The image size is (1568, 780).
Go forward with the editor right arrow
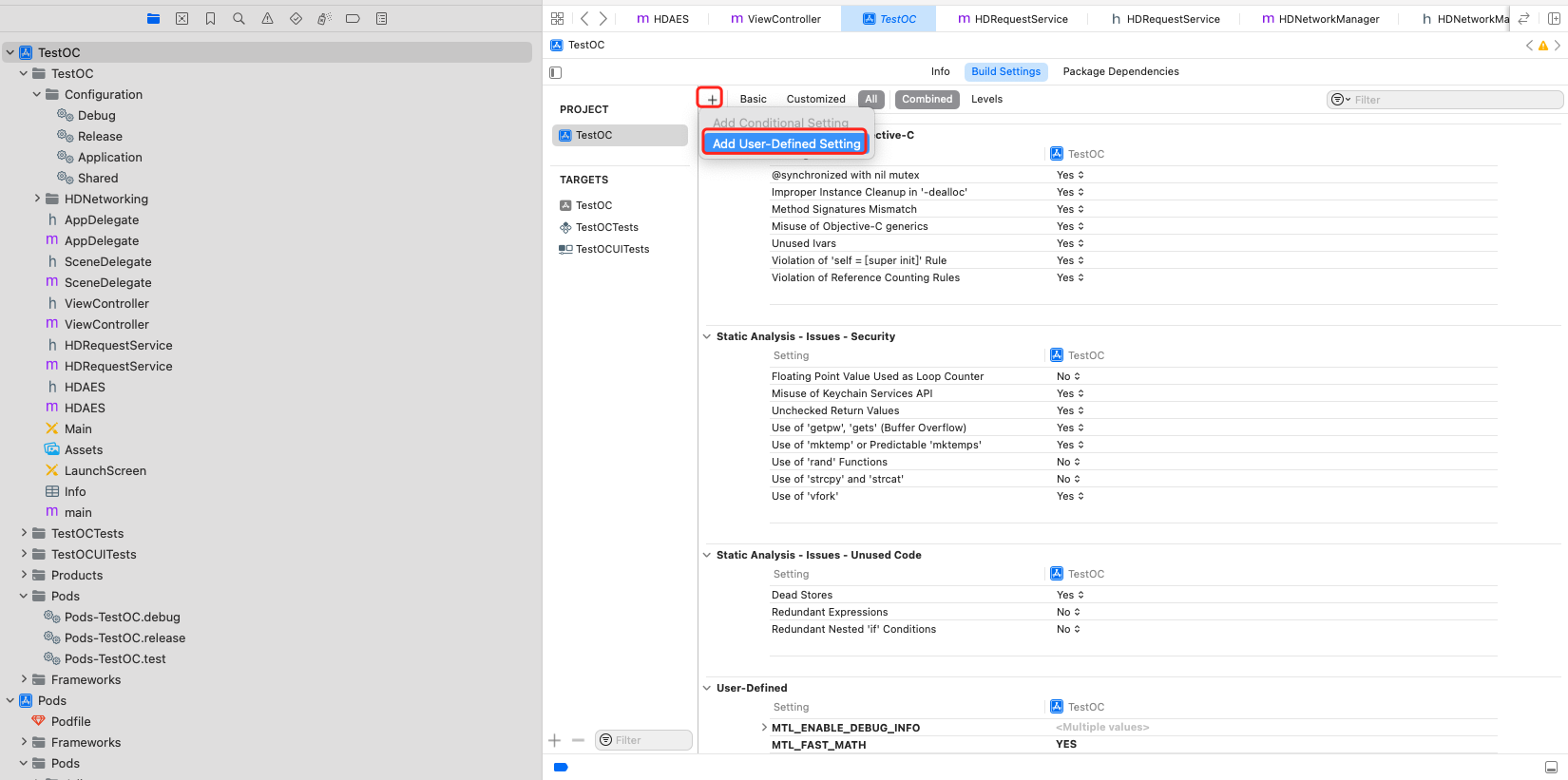click(x=602, y=18)
